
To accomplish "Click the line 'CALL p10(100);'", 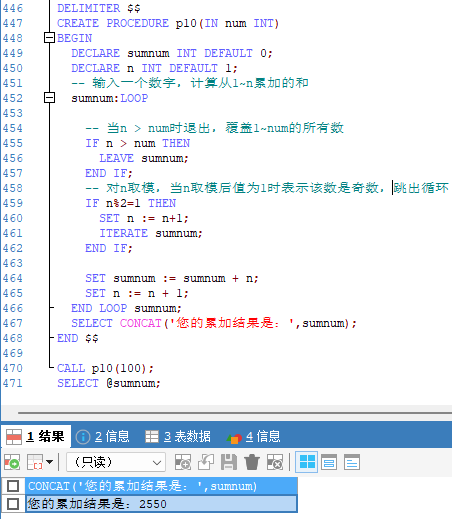I will click(105, 368).
